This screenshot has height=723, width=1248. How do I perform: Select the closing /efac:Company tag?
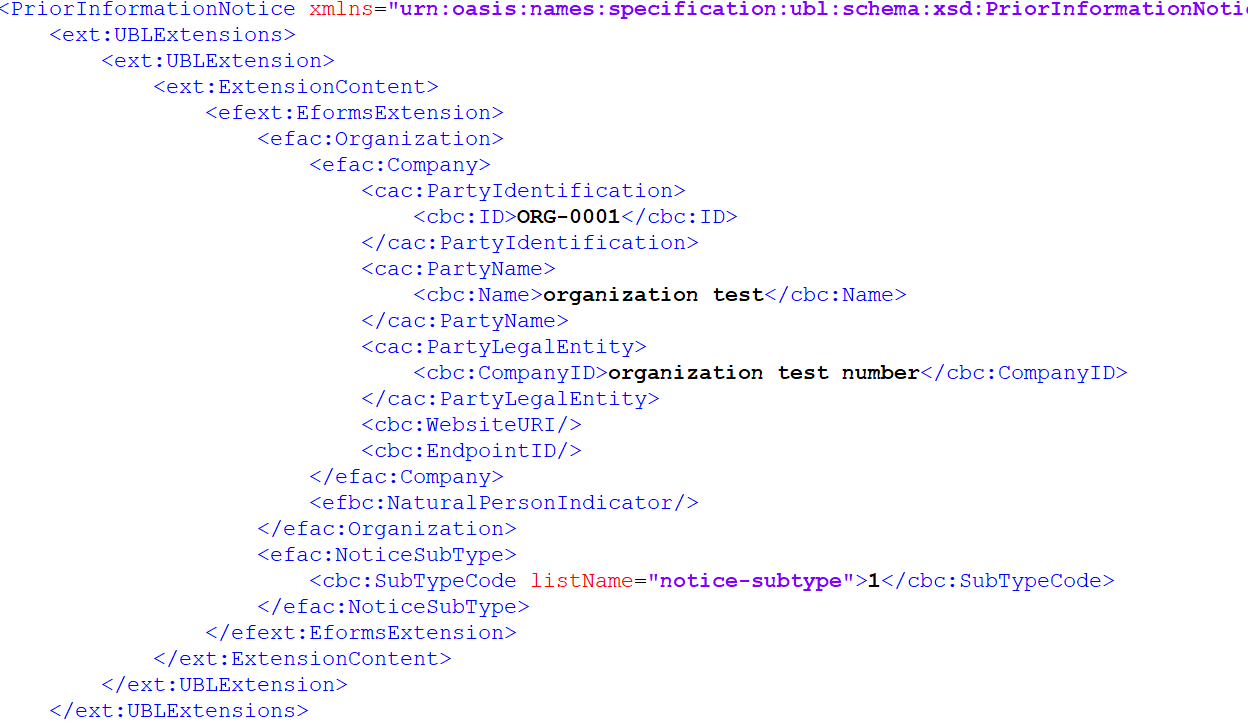407,477
